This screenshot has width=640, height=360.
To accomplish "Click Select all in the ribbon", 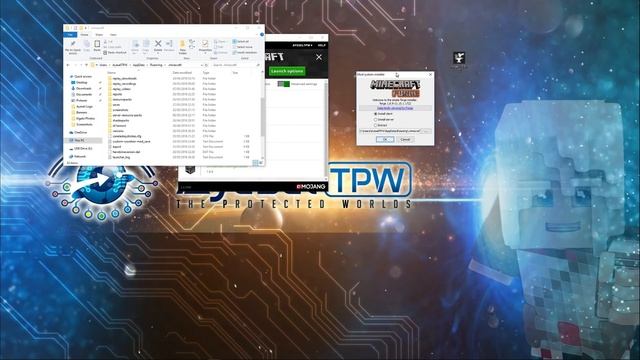I will coord(241,41).
